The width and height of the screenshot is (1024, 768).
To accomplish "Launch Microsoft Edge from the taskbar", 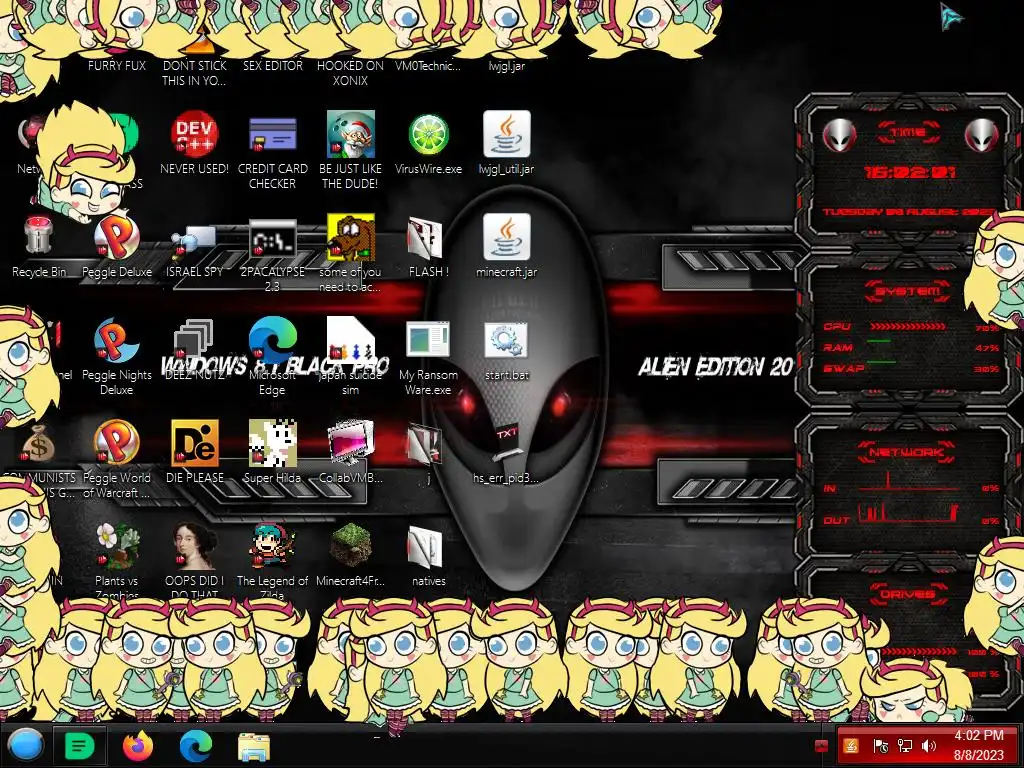I will pos(196,745).
